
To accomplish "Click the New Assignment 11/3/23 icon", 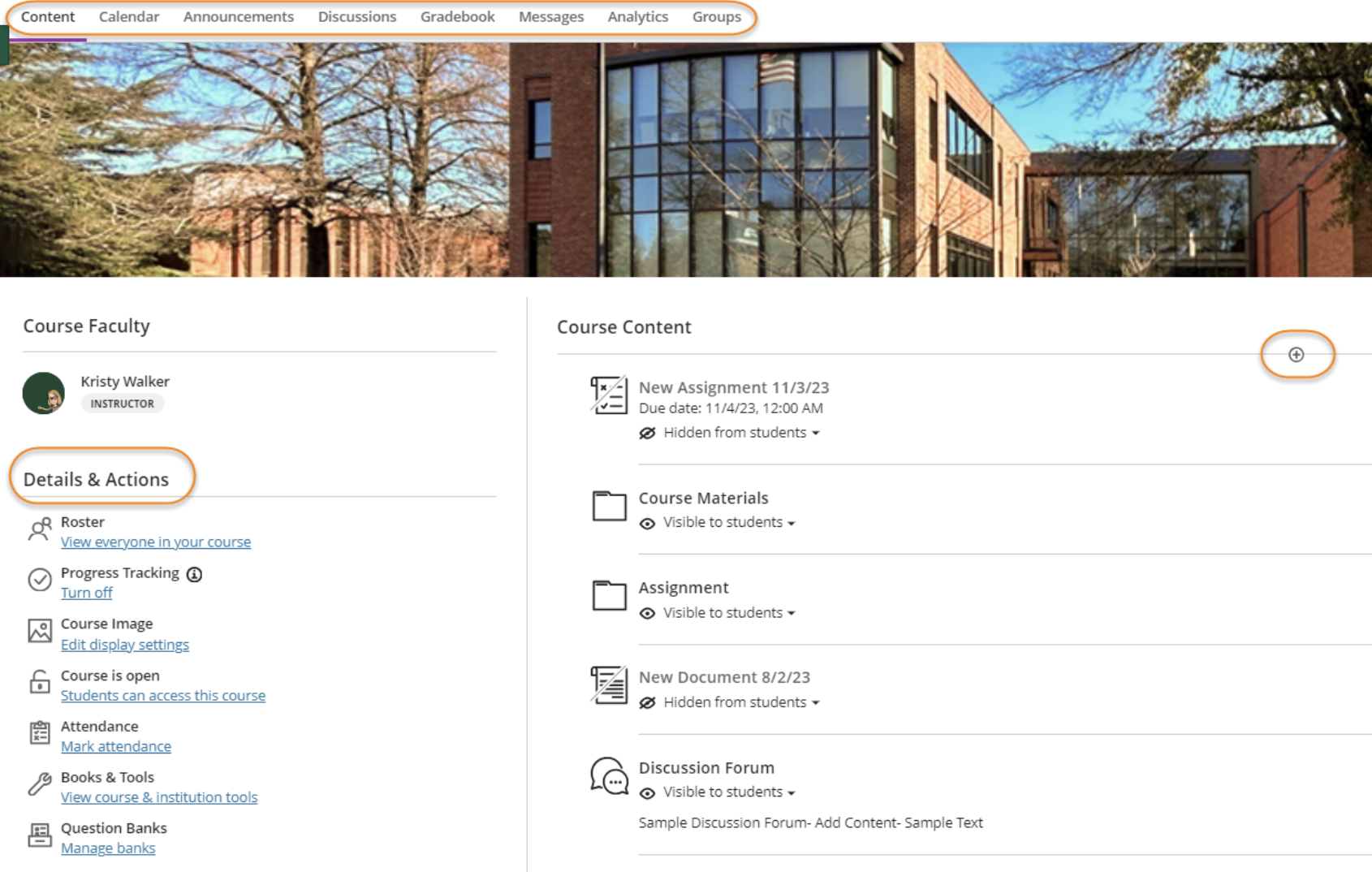I will pos(609,395).
